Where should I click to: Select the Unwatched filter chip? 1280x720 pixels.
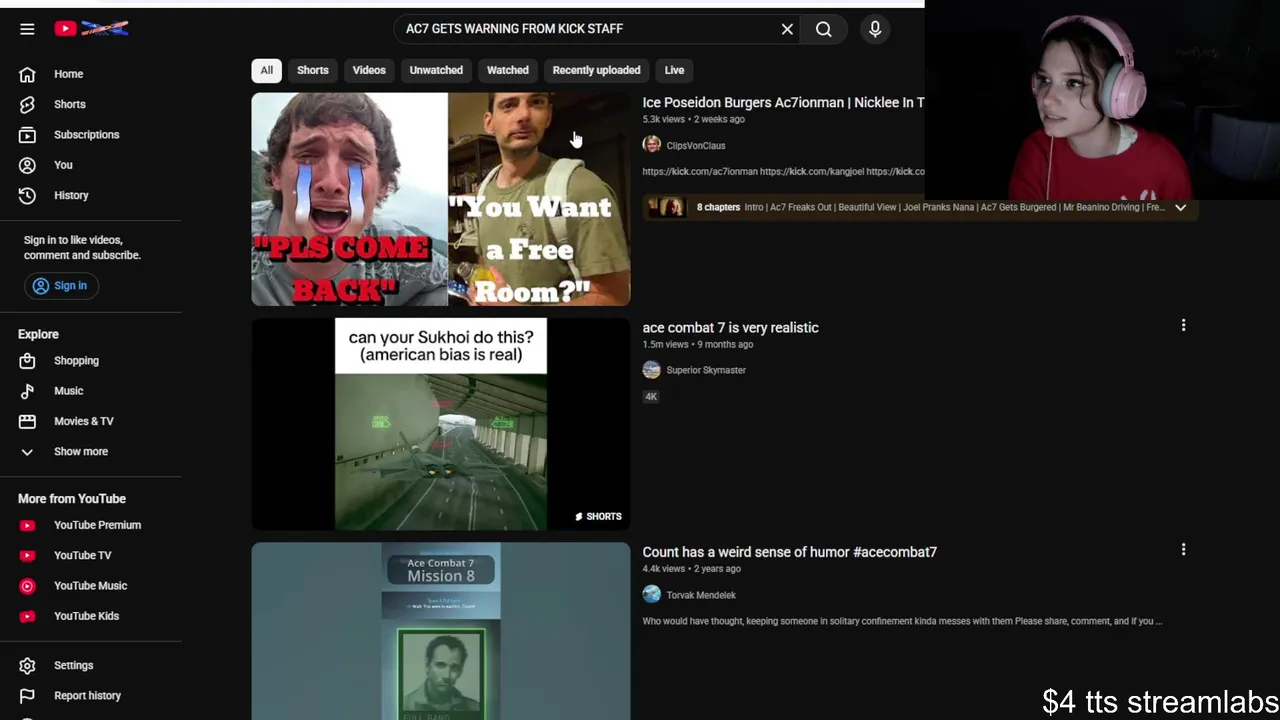pyautogui.click(x=436, y=70)
